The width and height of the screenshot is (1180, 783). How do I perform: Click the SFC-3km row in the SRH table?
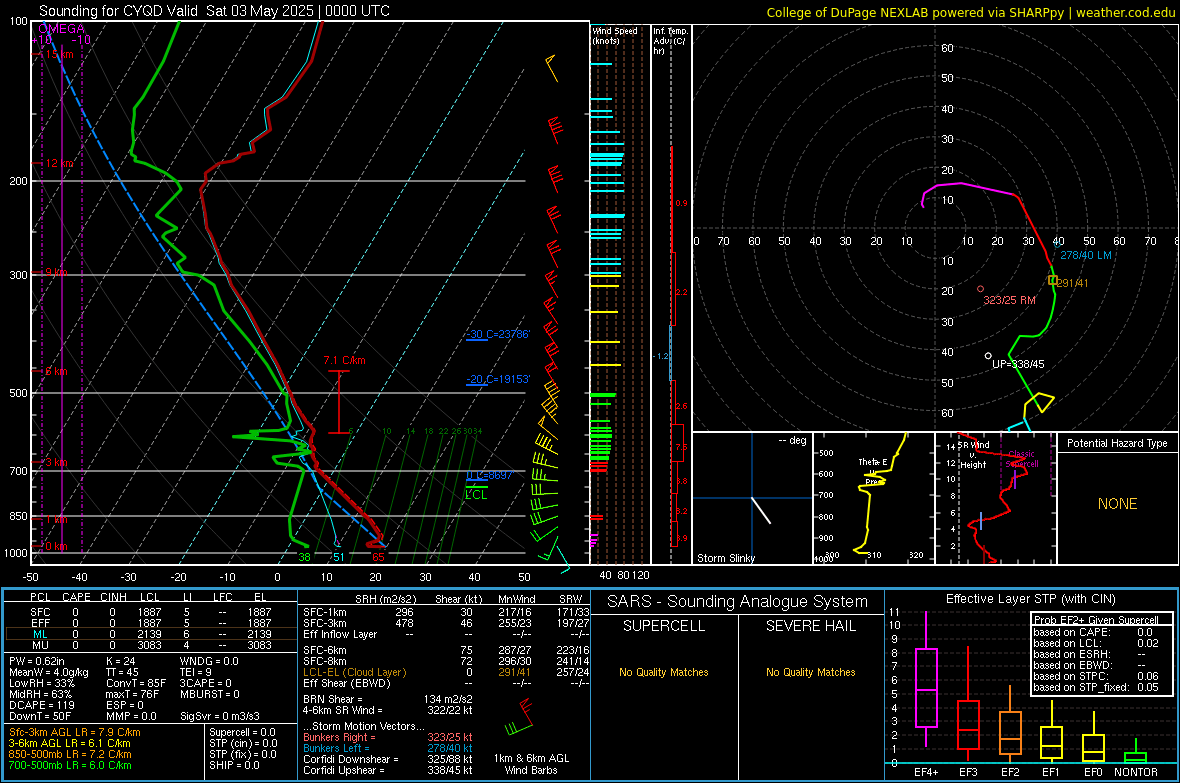[x=446, y=623]
